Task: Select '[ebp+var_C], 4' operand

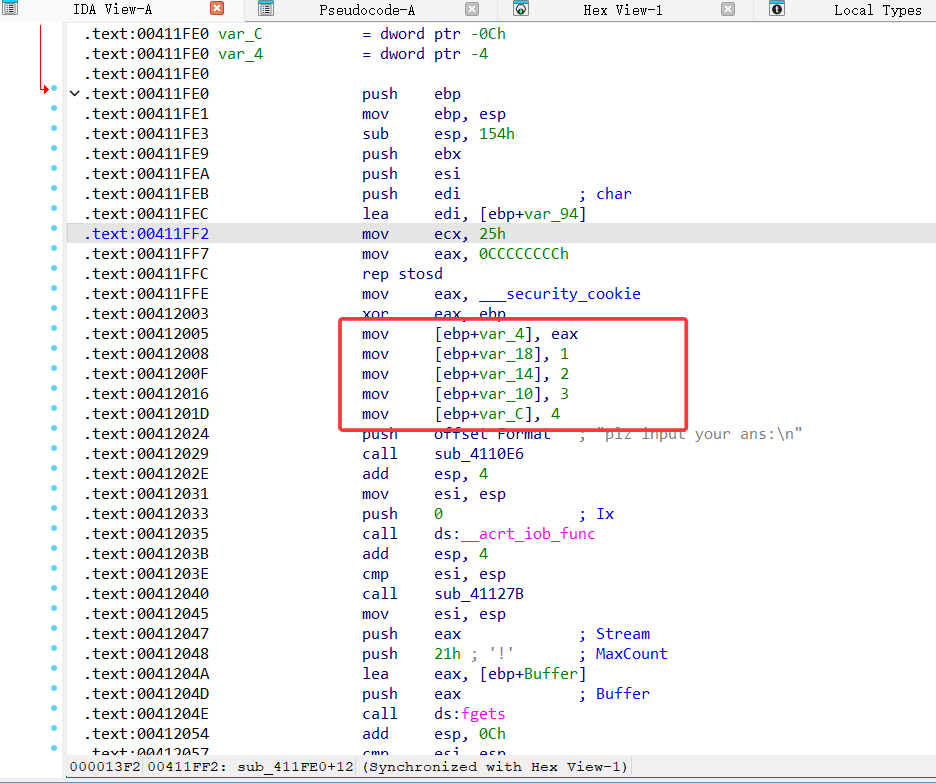Action: coord(497,414)
